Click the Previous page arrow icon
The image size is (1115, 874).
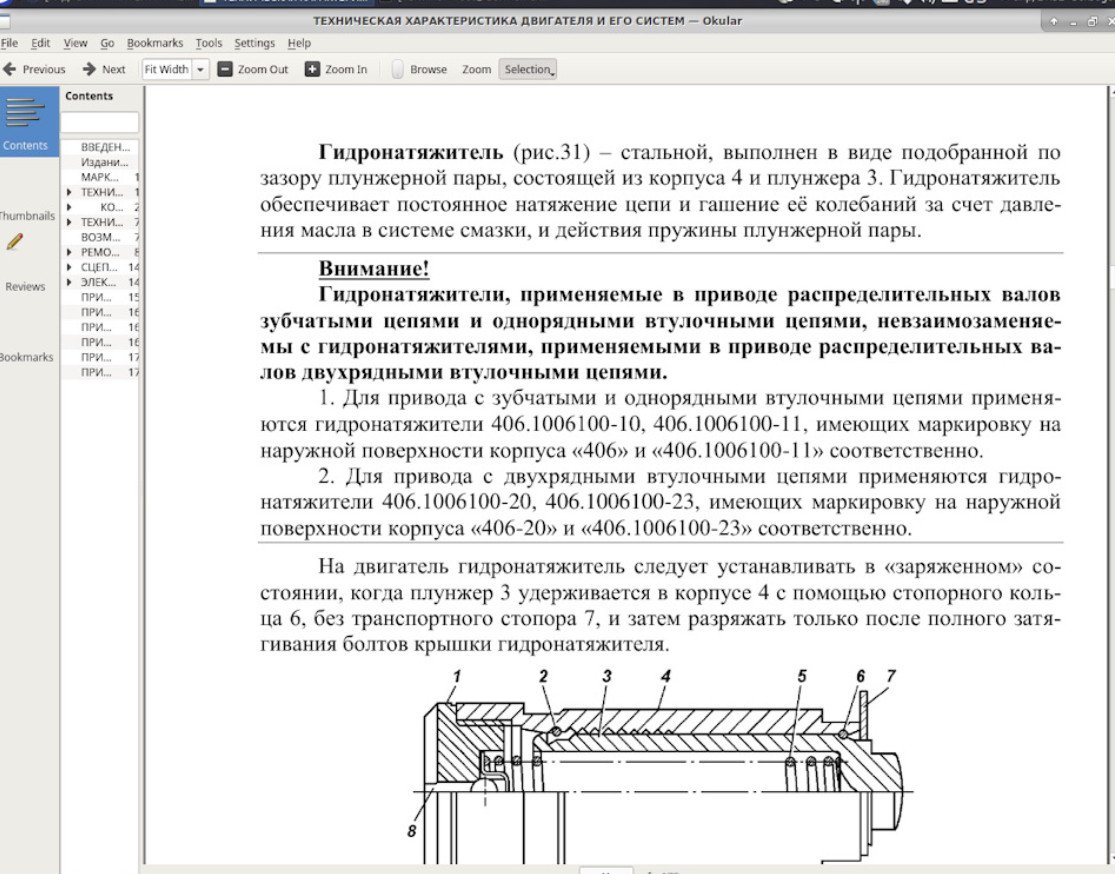coord(9,69)
